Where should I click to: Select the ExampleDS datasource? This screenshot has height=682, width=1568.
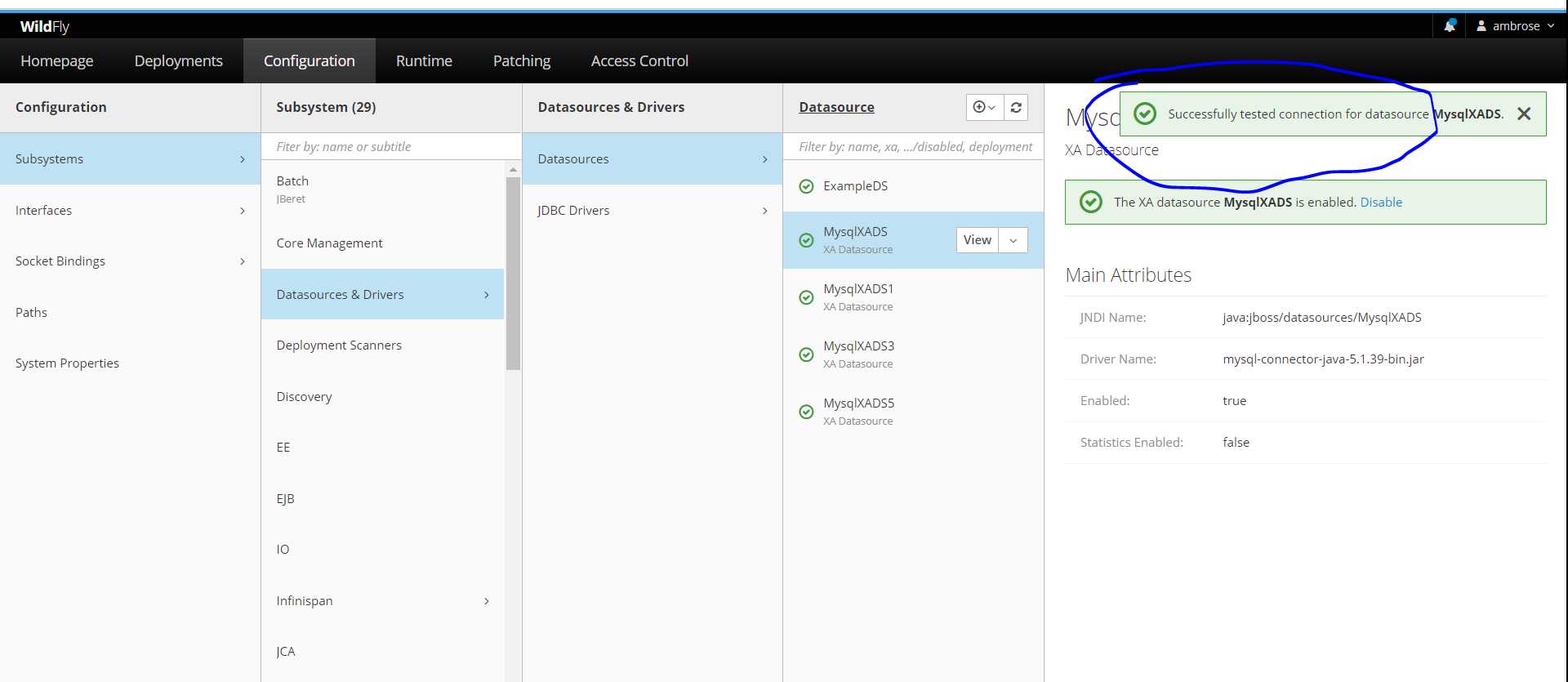click(x=913, y=186)
